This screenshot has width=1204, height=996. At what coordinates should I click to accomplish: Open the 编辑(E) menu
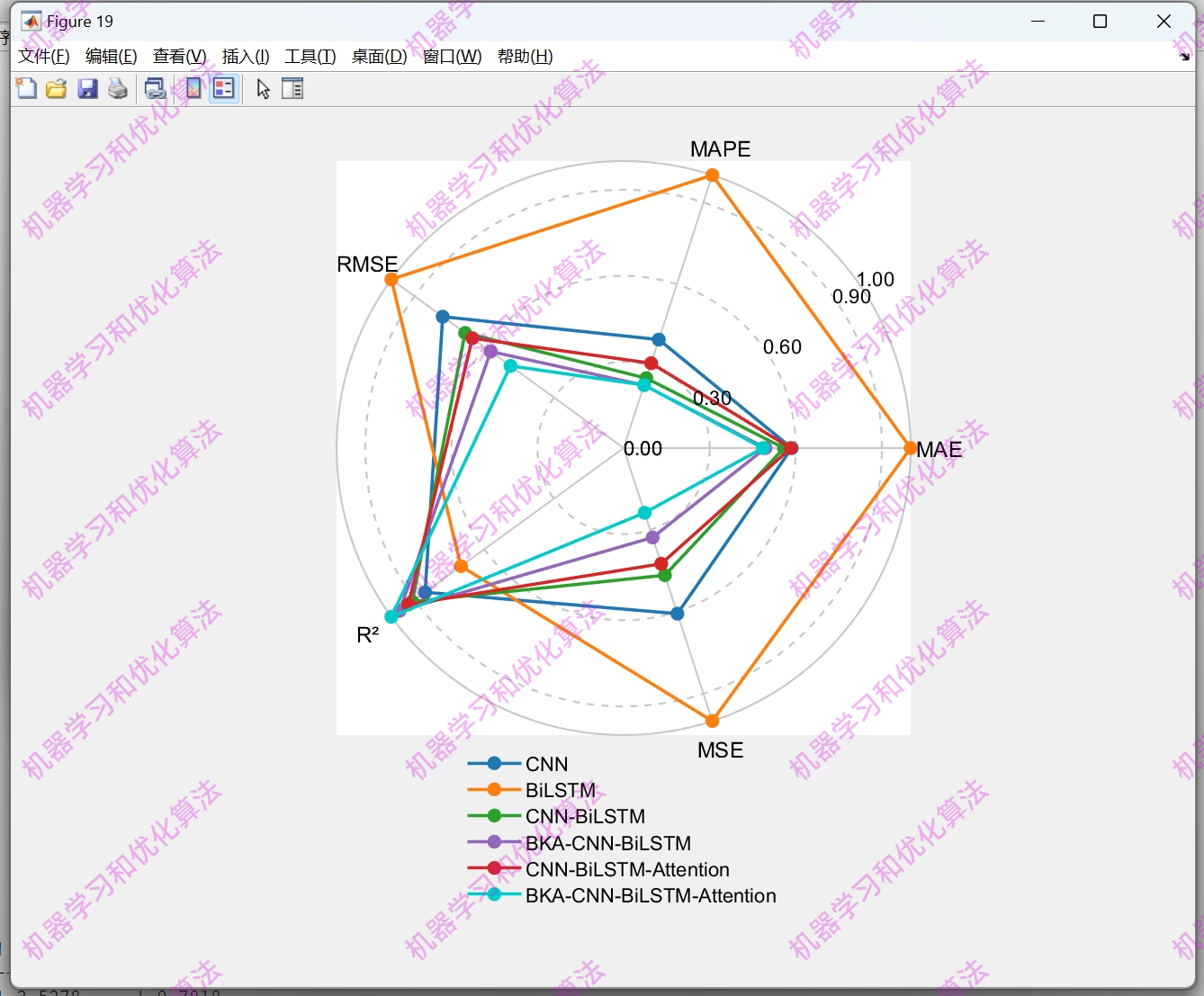point(112,57)
